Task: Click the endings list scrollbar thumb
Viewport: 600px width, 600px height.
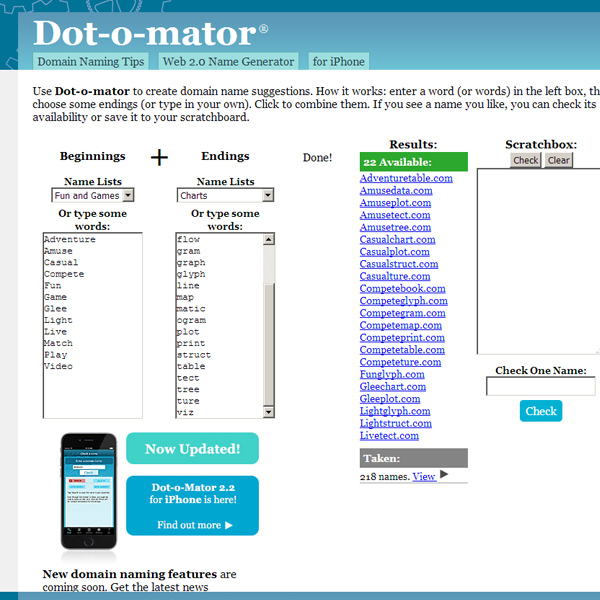Action: (x=269, y=344)
